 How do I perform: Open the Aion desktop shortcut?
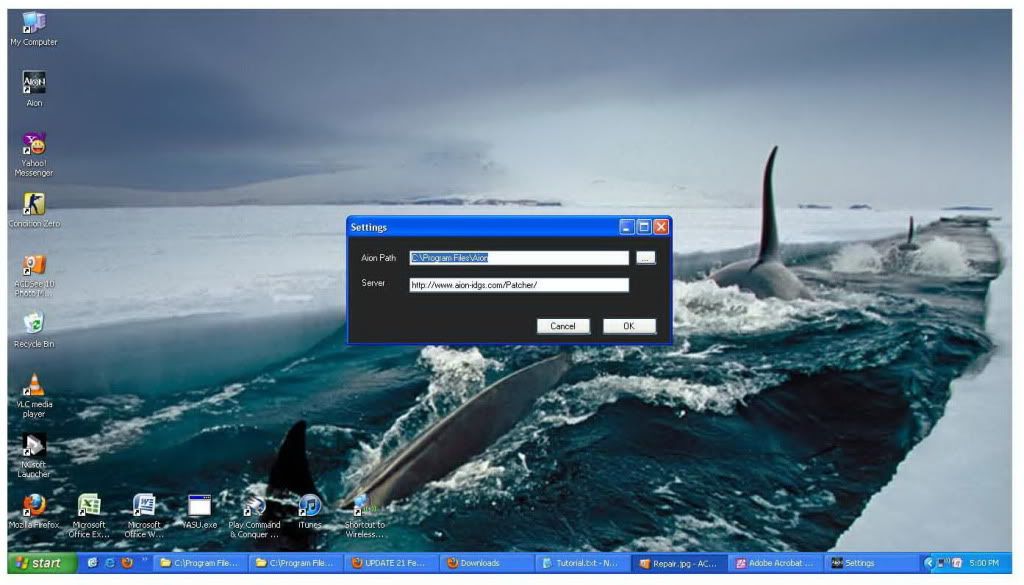[x=34, y=84]
